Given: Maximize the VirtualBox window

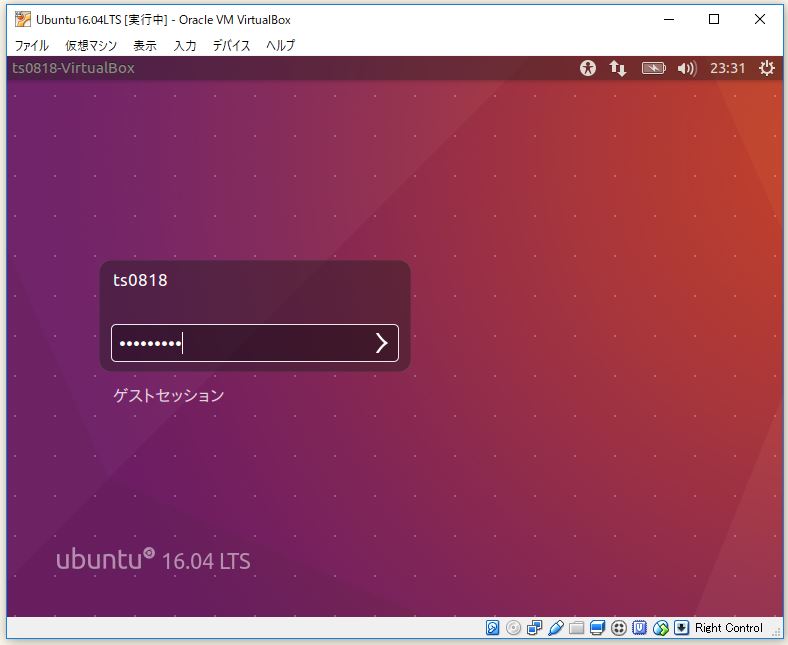Looking at the screenshot, I should [x=714, y=20].
